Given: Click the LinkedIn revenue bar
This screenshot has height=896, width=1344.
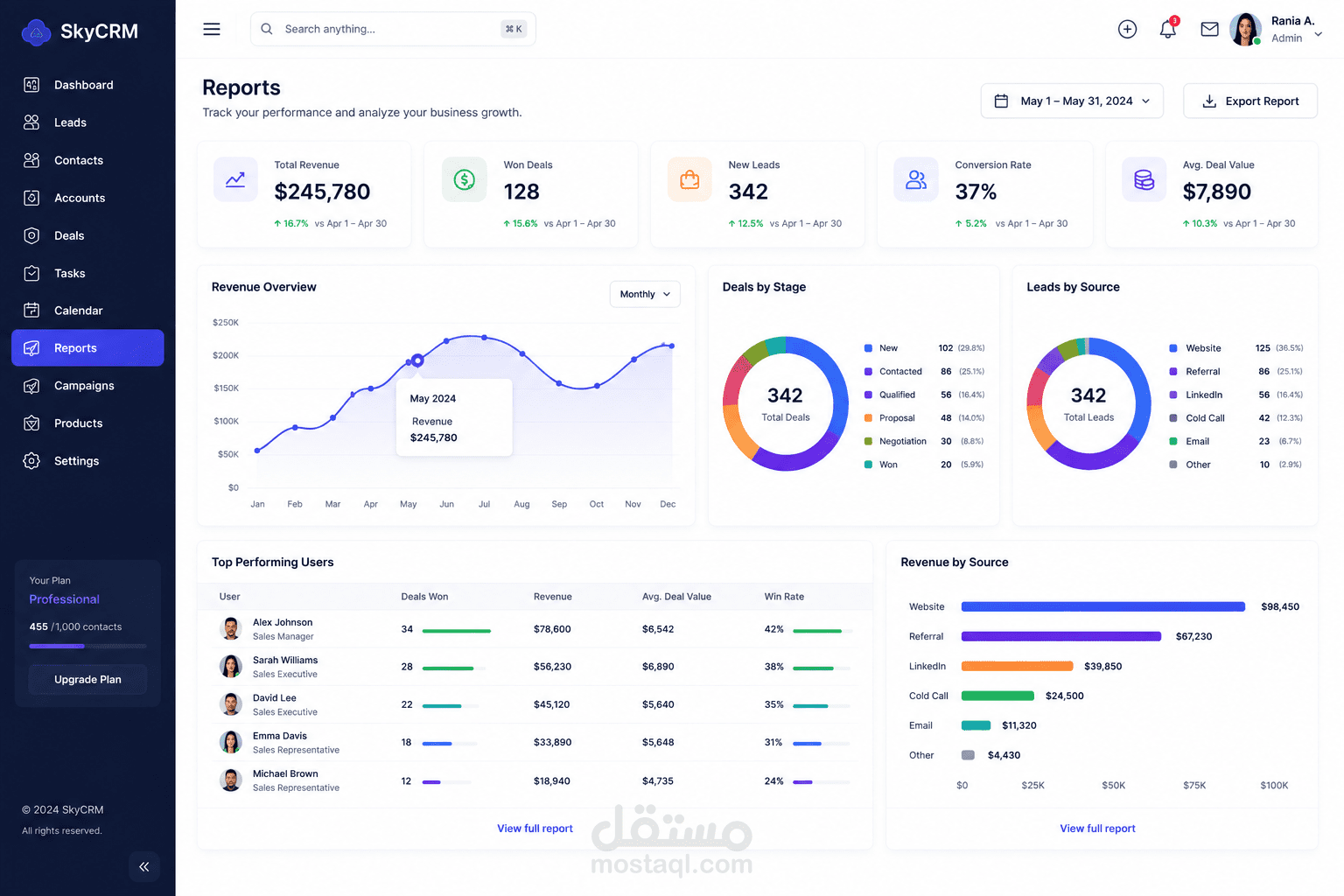Looking at the screenshot, I should tap(1017, 666).
